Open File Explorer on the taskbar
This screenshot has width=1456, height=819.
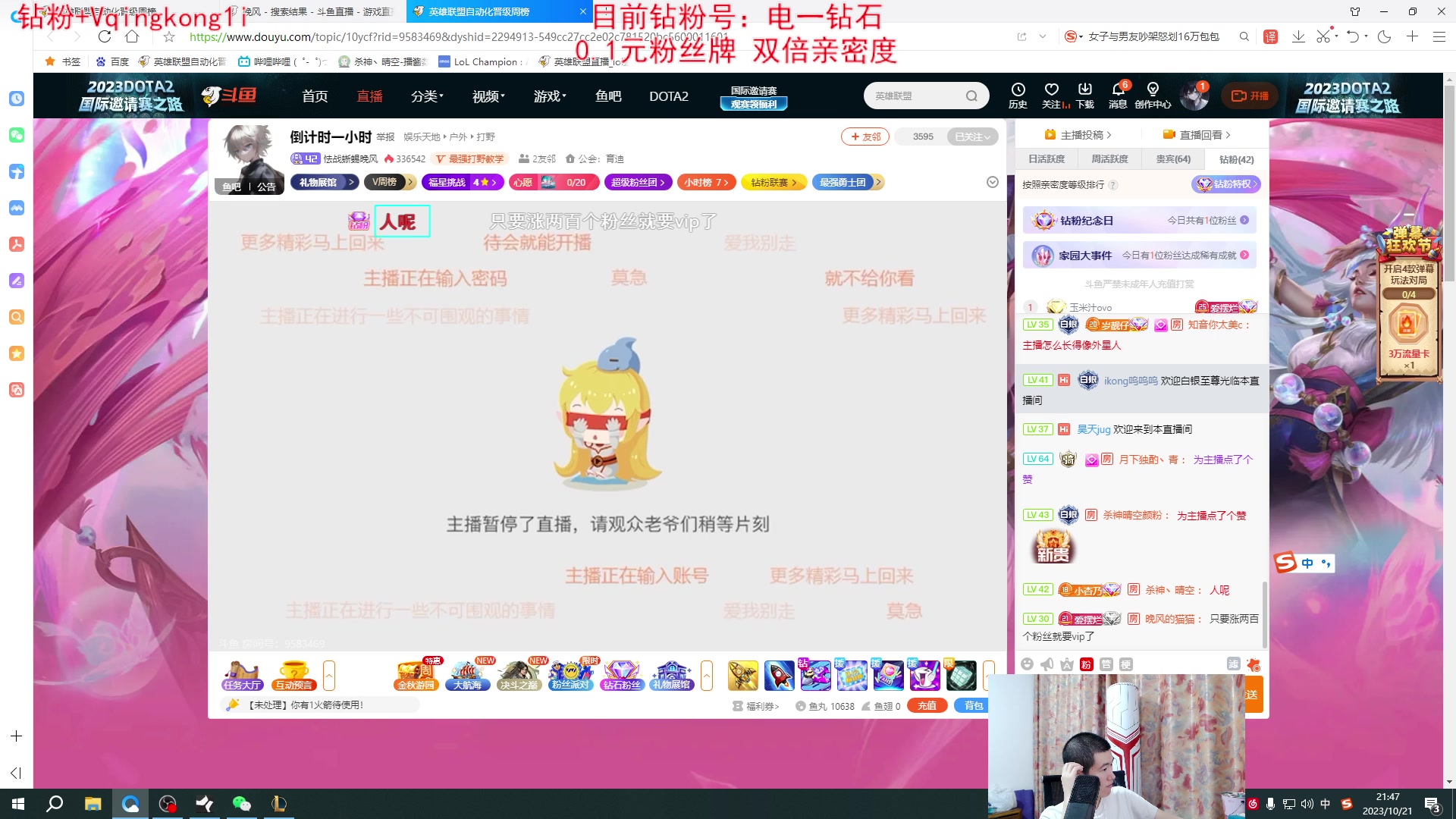click(93, 804)
